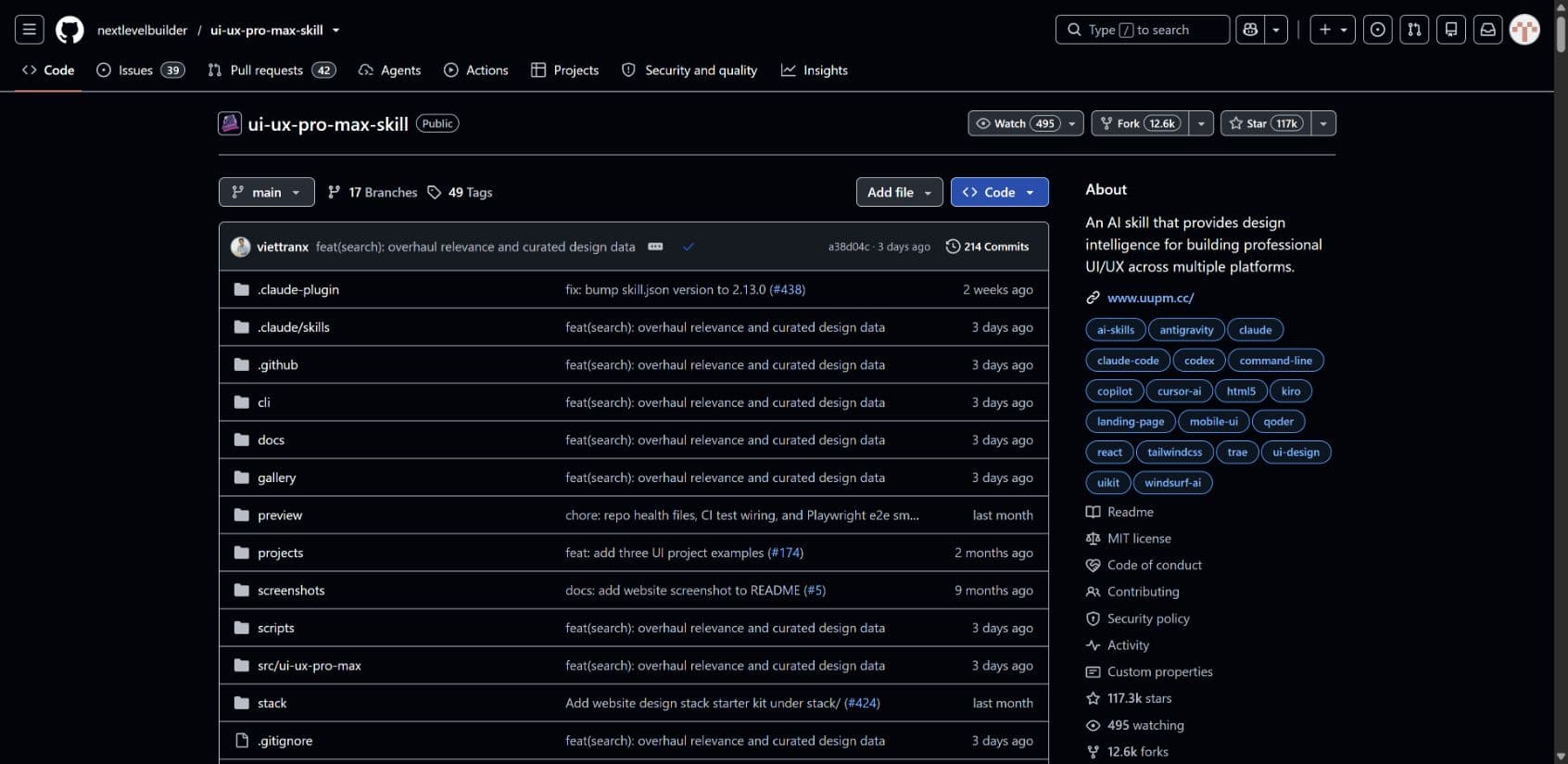Switch to the Security and quality tab
Screen dimensions: 1568x764
(689, 70)
